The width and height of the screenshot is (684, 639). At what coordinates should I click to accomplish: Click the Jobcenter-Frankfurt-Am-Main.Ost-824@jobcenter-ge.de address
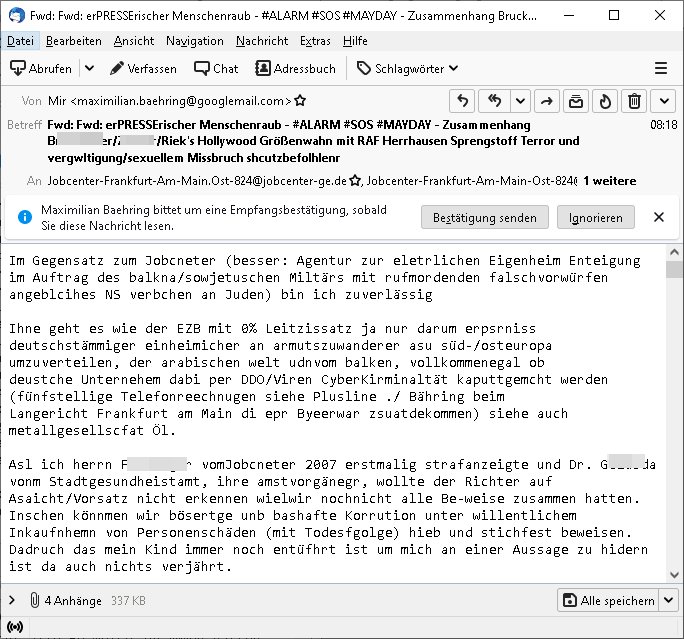click(x=197, y=181)
